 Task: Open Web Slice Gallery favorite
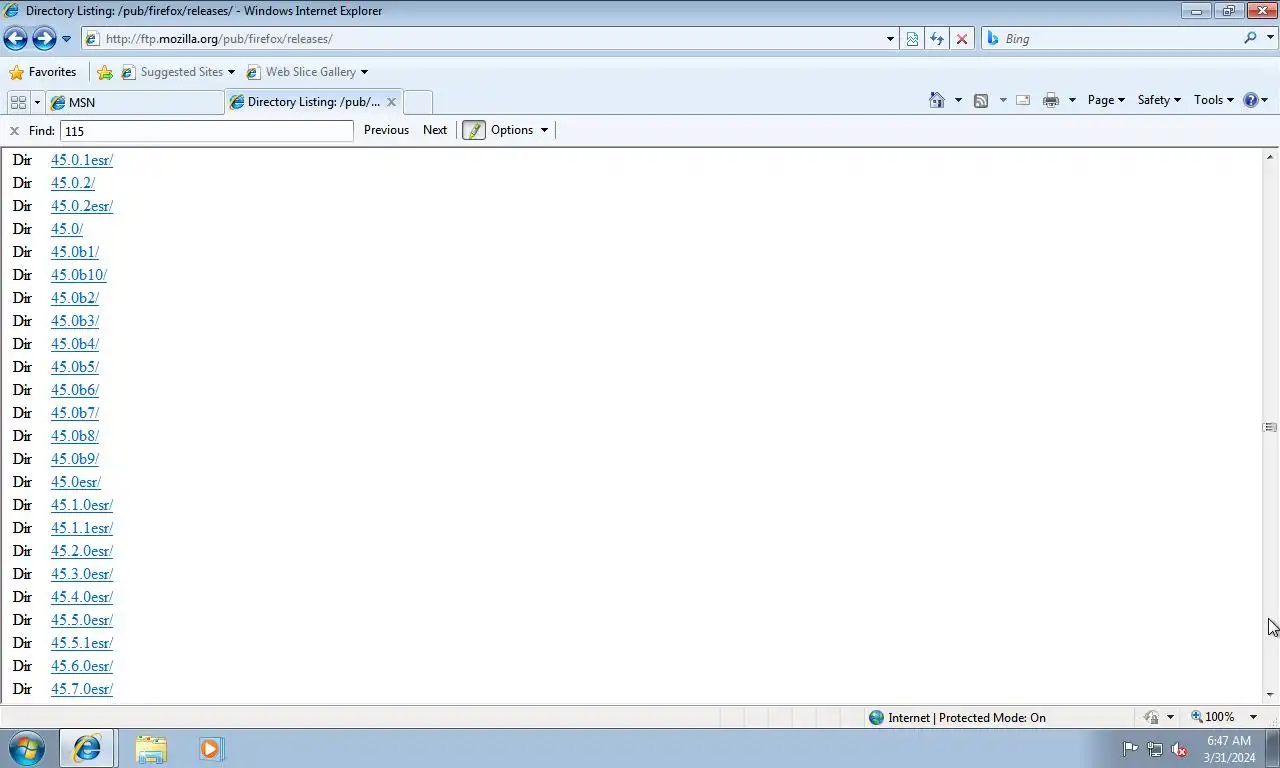[301, 72]
